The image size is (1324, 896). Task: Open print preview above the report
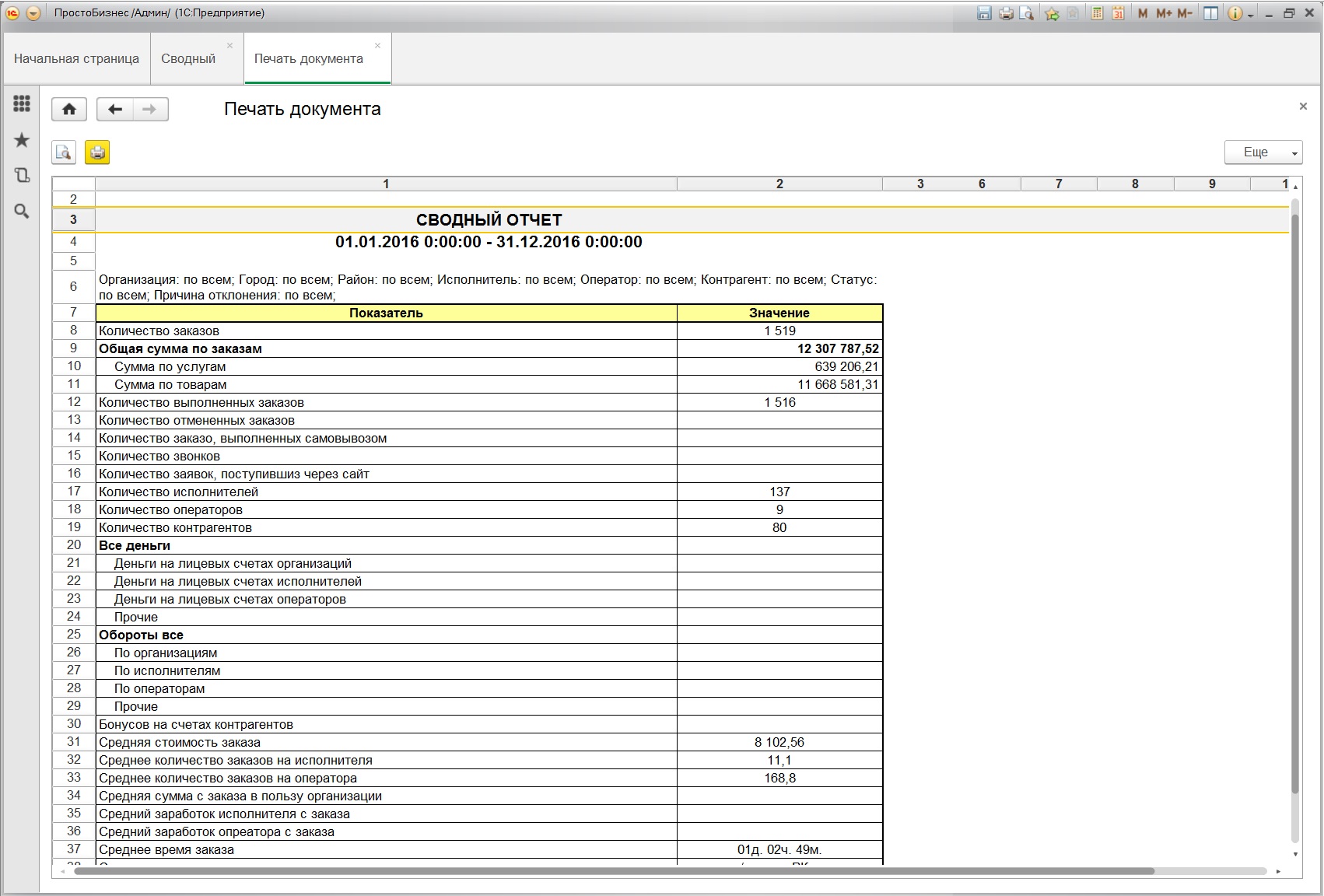pos(64,152)
